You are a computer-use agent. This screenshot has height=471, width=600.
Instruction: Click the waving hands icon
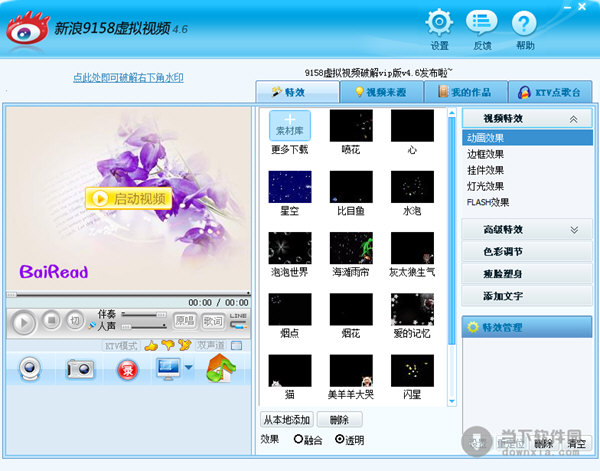(184, 345)
